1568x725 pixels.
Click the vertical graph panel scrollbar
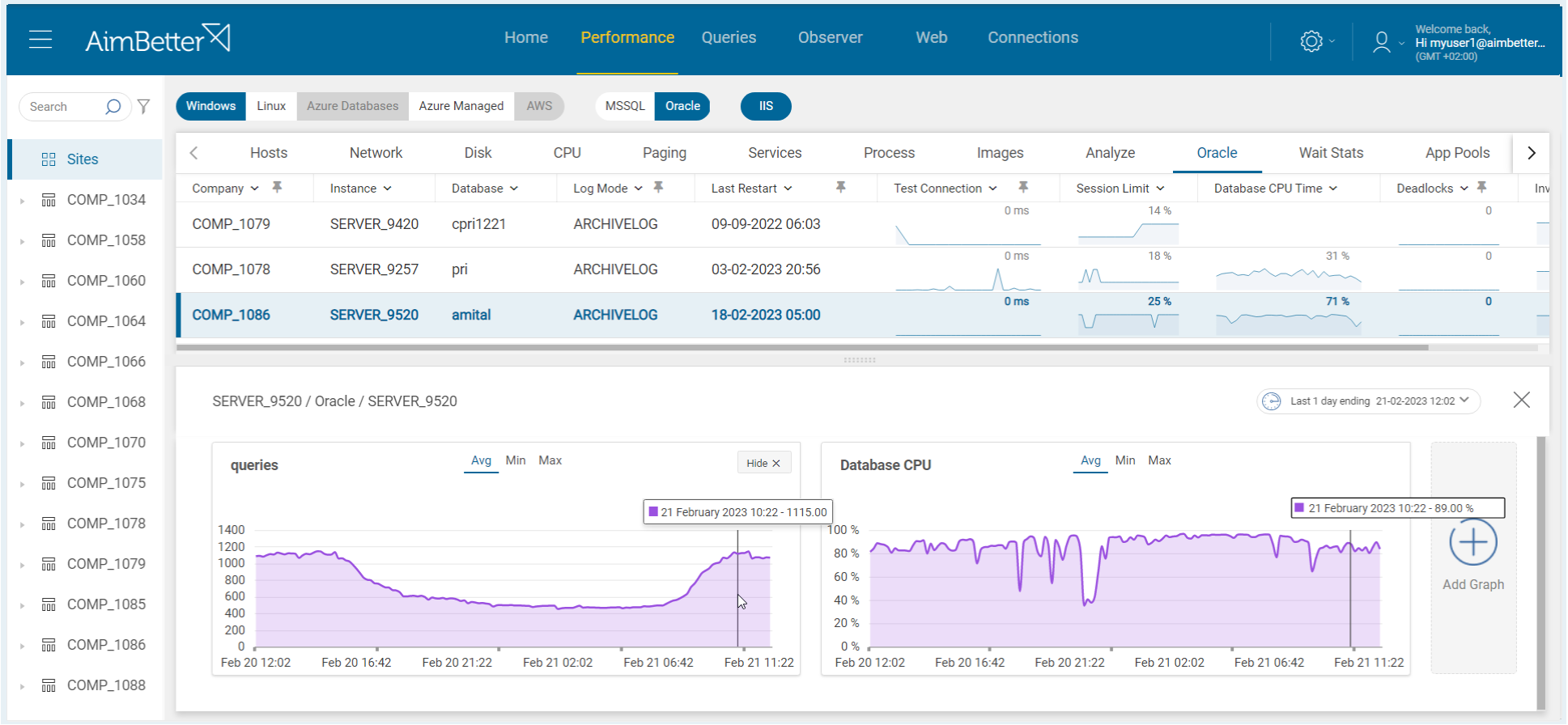pyautogui.click(x=1540, y=572)
